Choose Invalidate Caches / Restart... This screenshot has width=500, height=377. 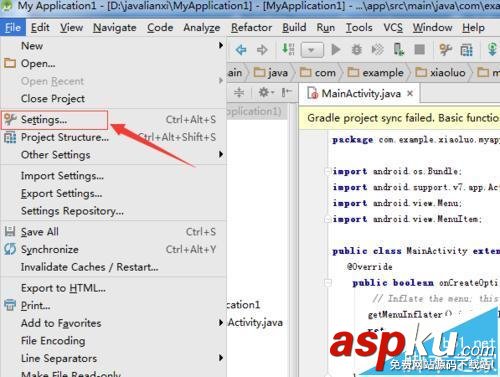113,267
